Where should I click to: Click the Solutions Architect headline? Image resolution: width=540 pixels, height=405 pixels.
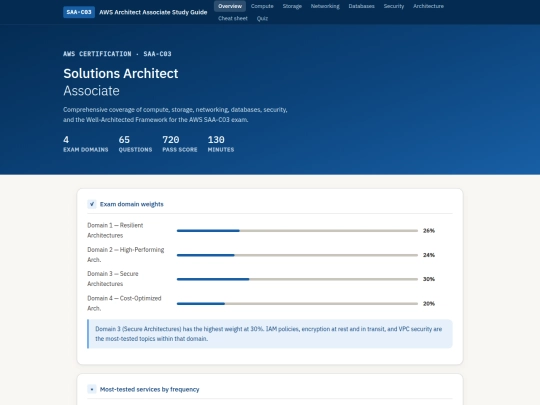[121, 73]
